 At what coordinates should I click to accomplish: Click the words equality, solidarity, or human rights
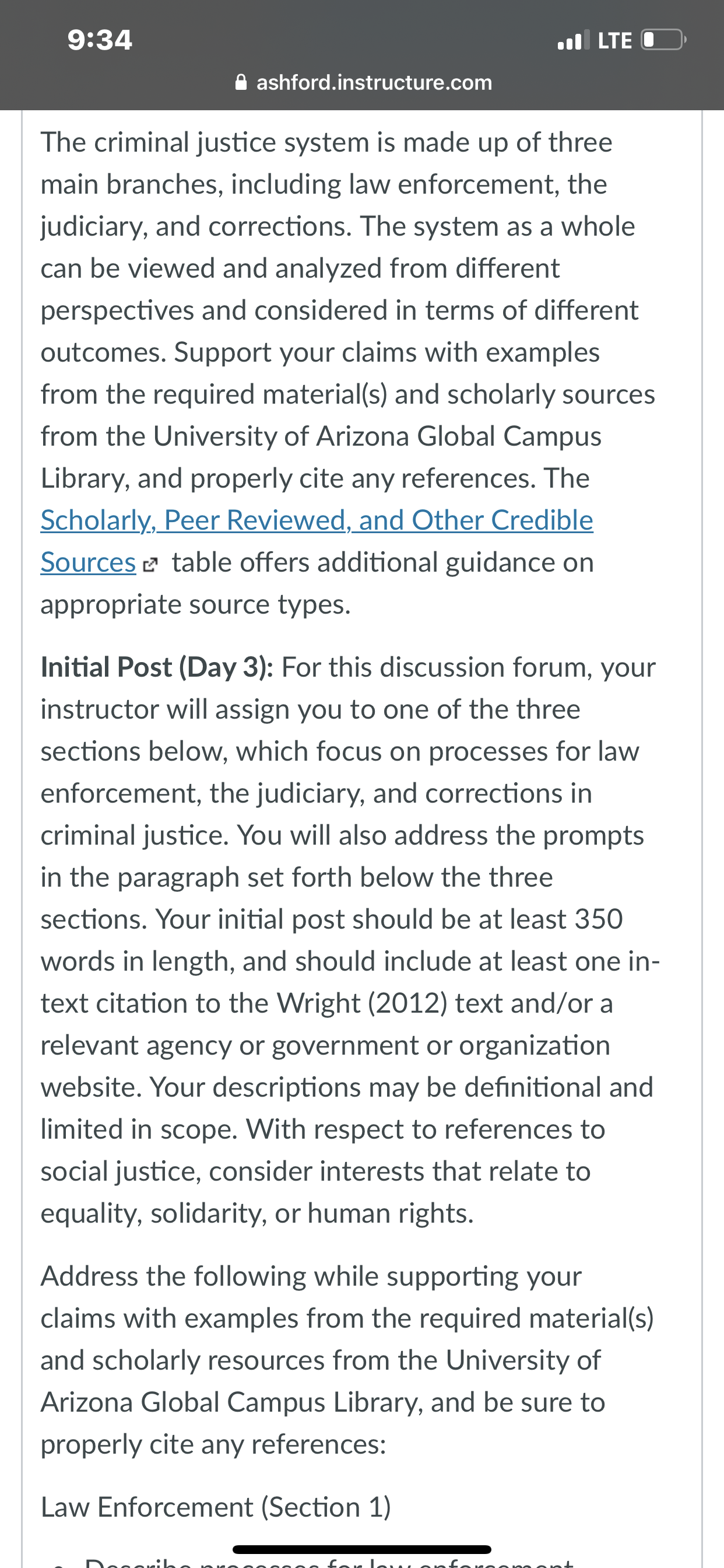[x=257, y=1213]
